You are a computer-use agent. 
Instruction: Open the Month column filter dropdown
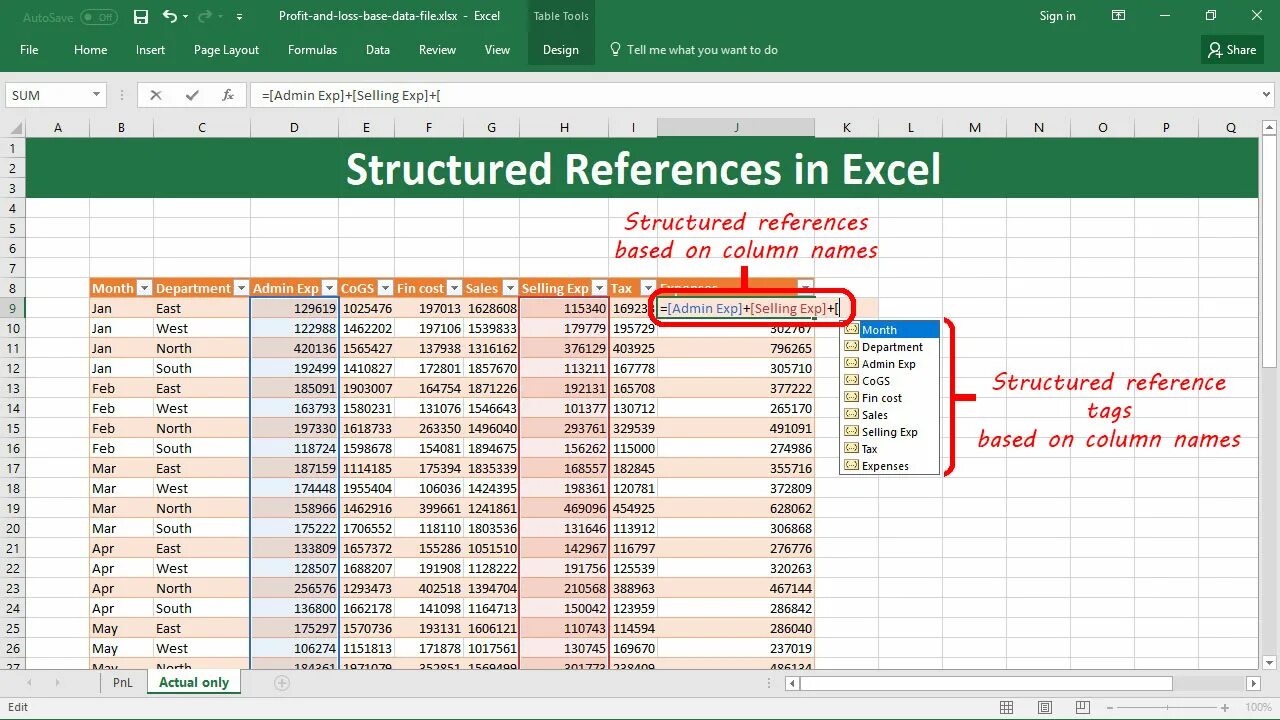pos(143,288)
